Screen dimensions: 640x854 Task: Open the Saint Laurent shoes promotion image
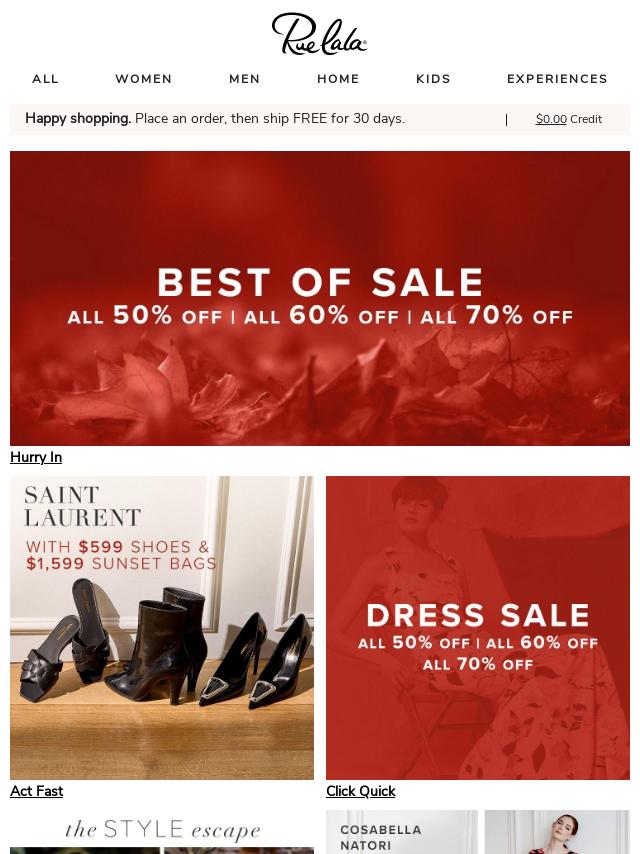[x=162, y=628]
